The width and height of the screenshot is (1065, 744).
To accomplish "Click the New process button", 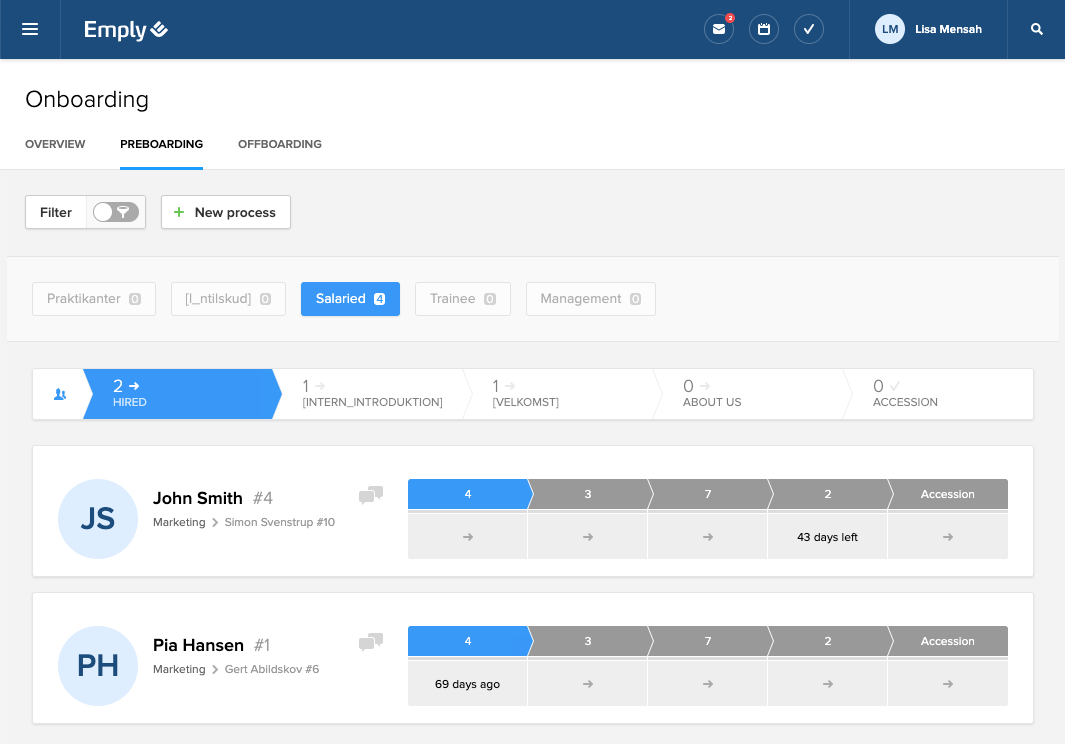I will [x=225, y=212].
